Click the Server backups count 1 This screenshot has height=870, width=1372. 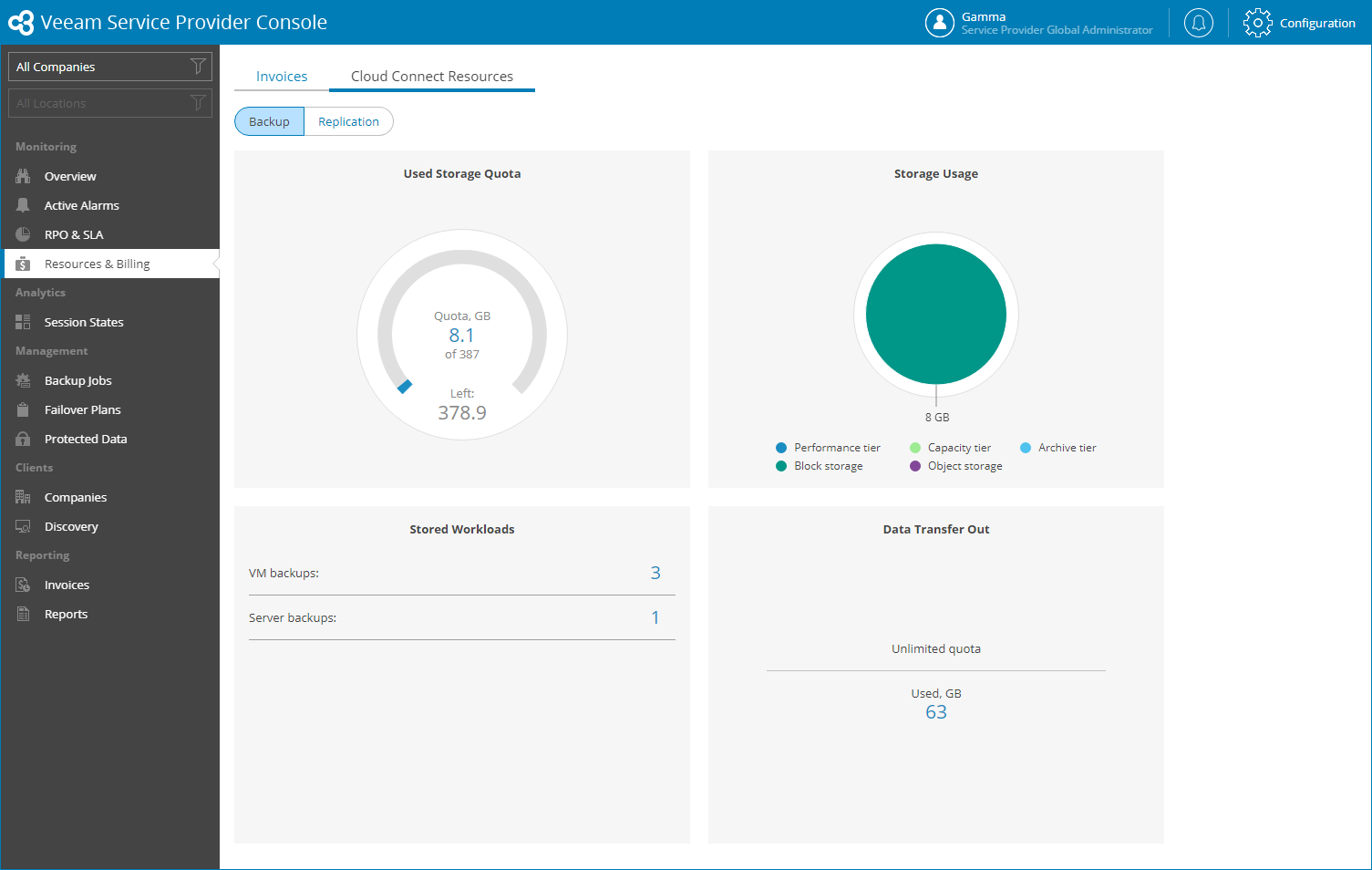point(655,617)
